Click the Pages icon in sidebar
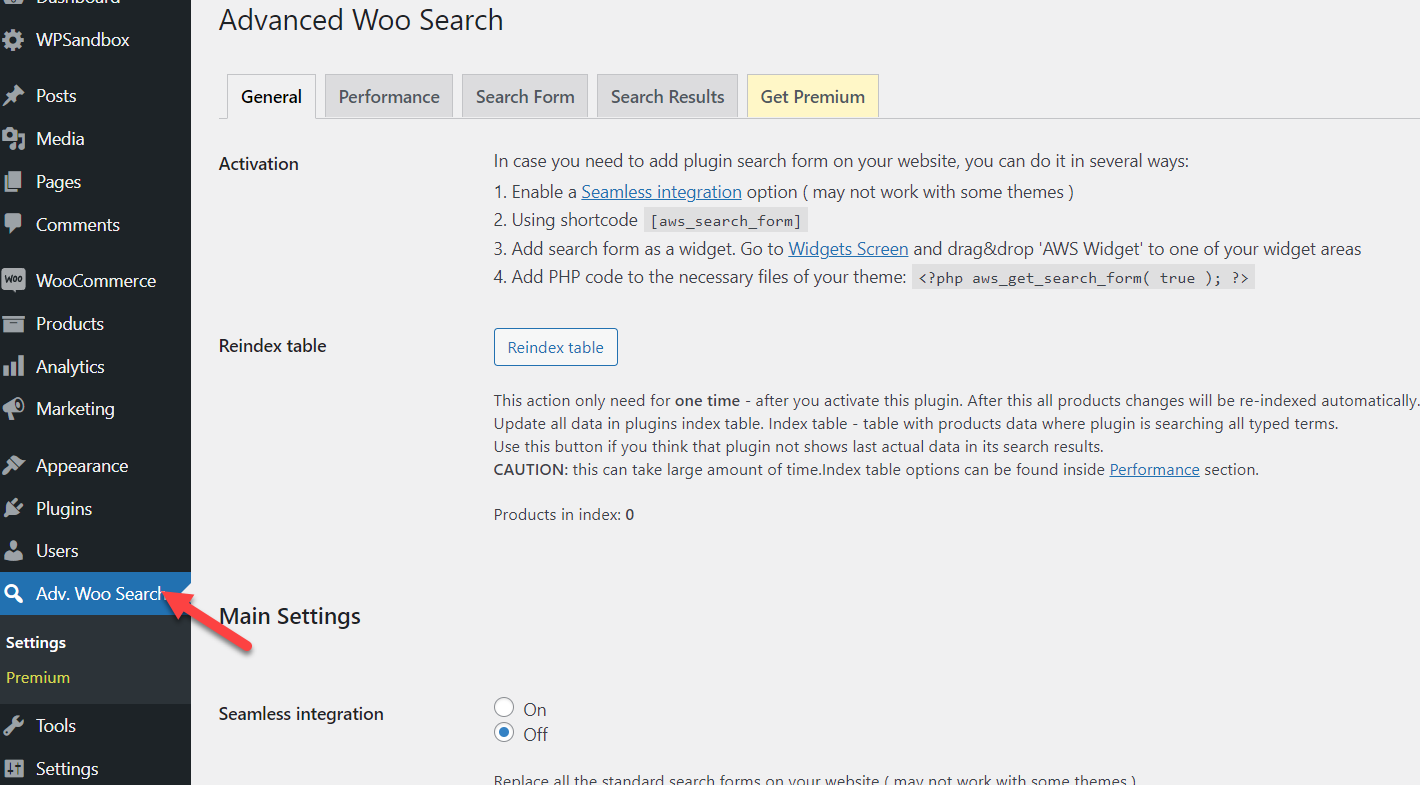1420x785 pixels. point(13,182)
